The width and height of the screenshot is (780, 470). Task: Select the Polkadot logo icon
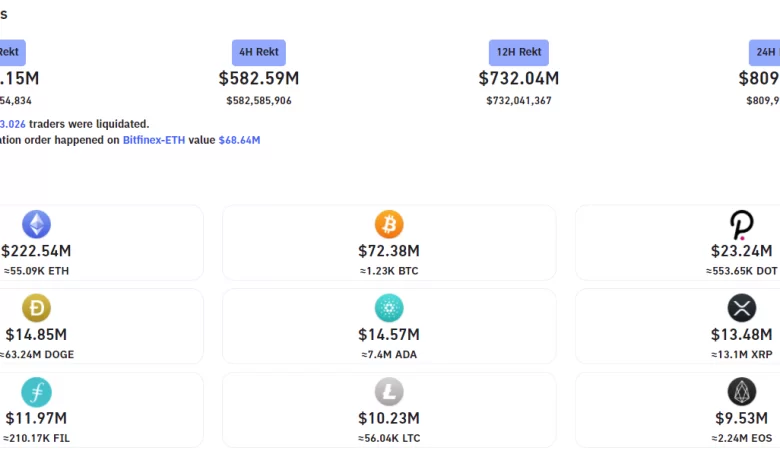coord(741,224)
